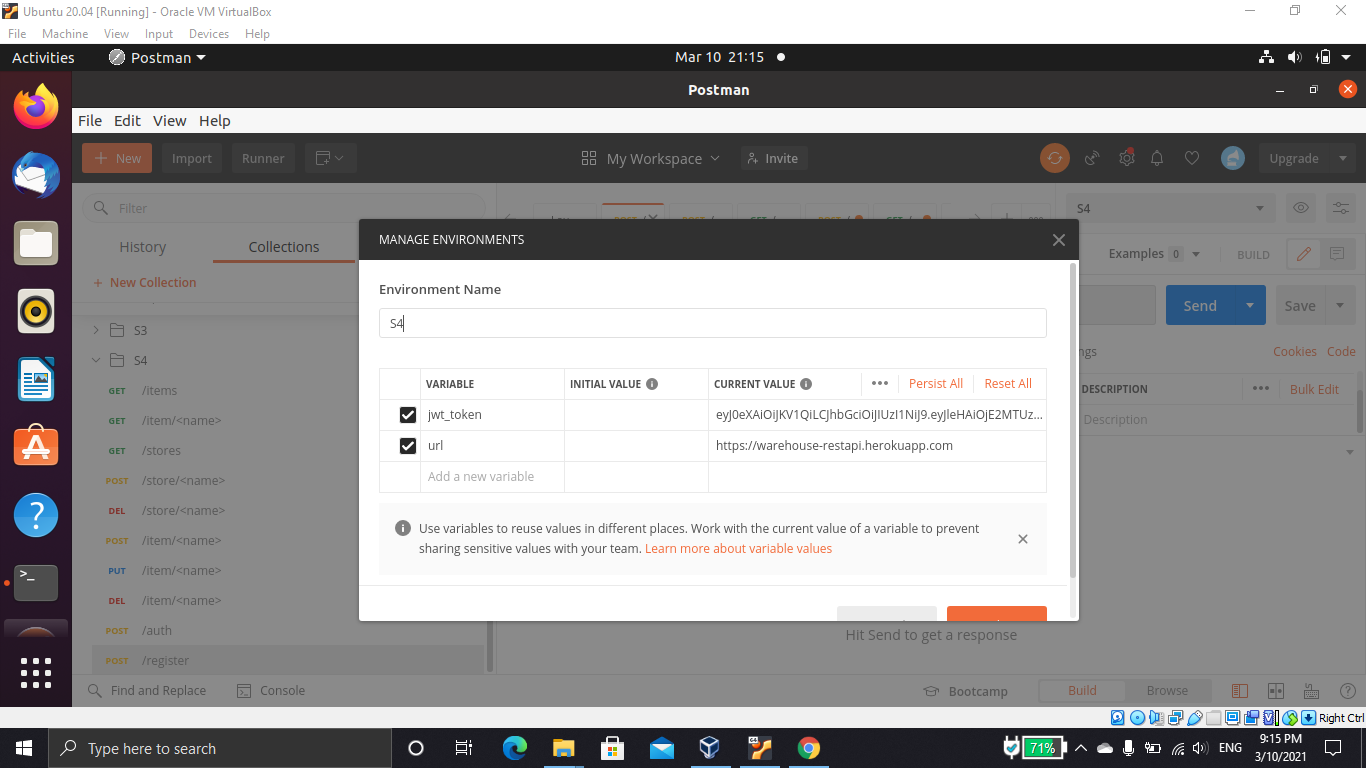Uncheck the url variable
1366x768 pixels.
[x=407, y=445]
